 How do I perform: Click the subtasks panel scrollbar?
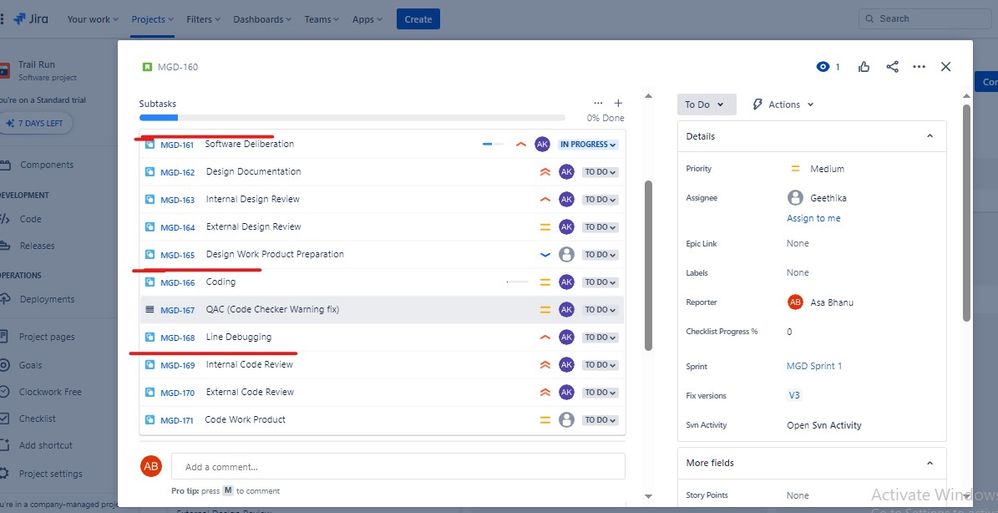[648, 265]
